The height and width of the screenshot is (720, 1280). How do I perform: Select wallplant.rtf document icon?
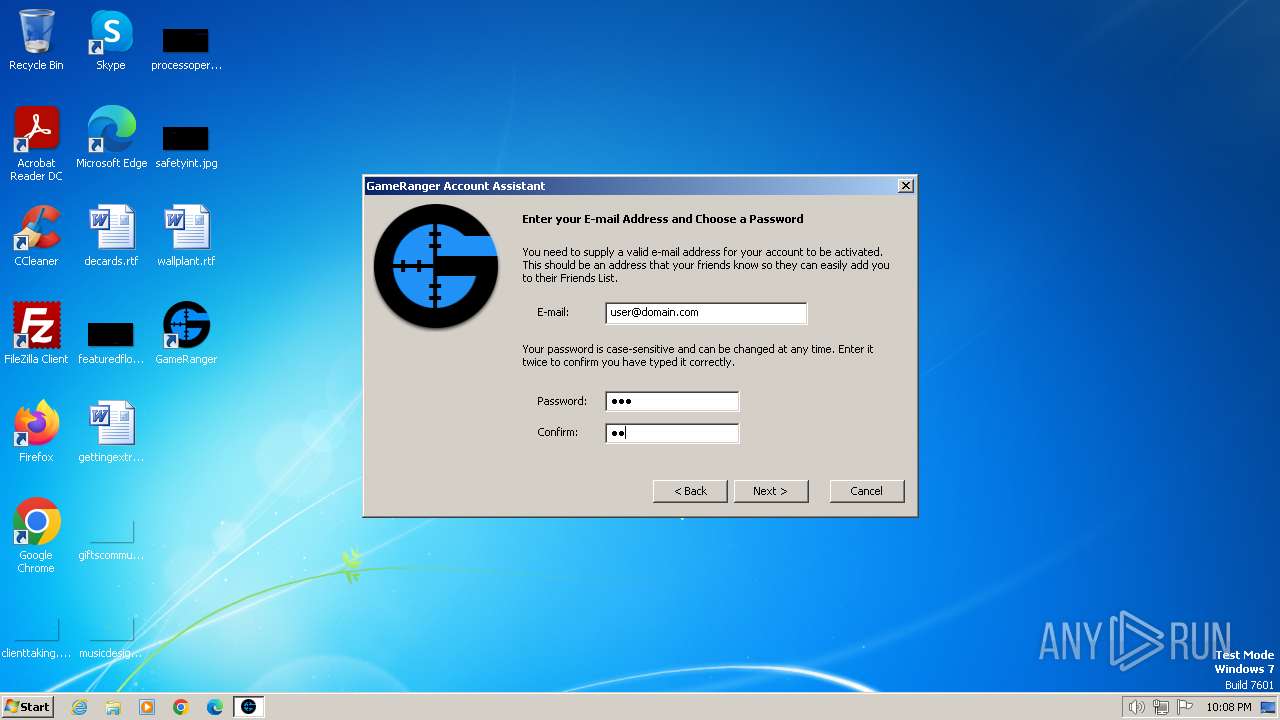point(186,236)
